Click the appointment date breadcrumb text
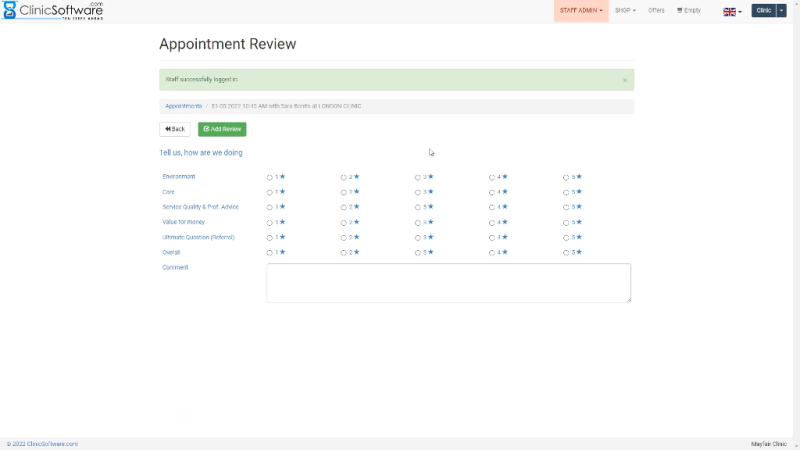The height and width of the screenshot is (450, 800). click(x=286, y=106)
